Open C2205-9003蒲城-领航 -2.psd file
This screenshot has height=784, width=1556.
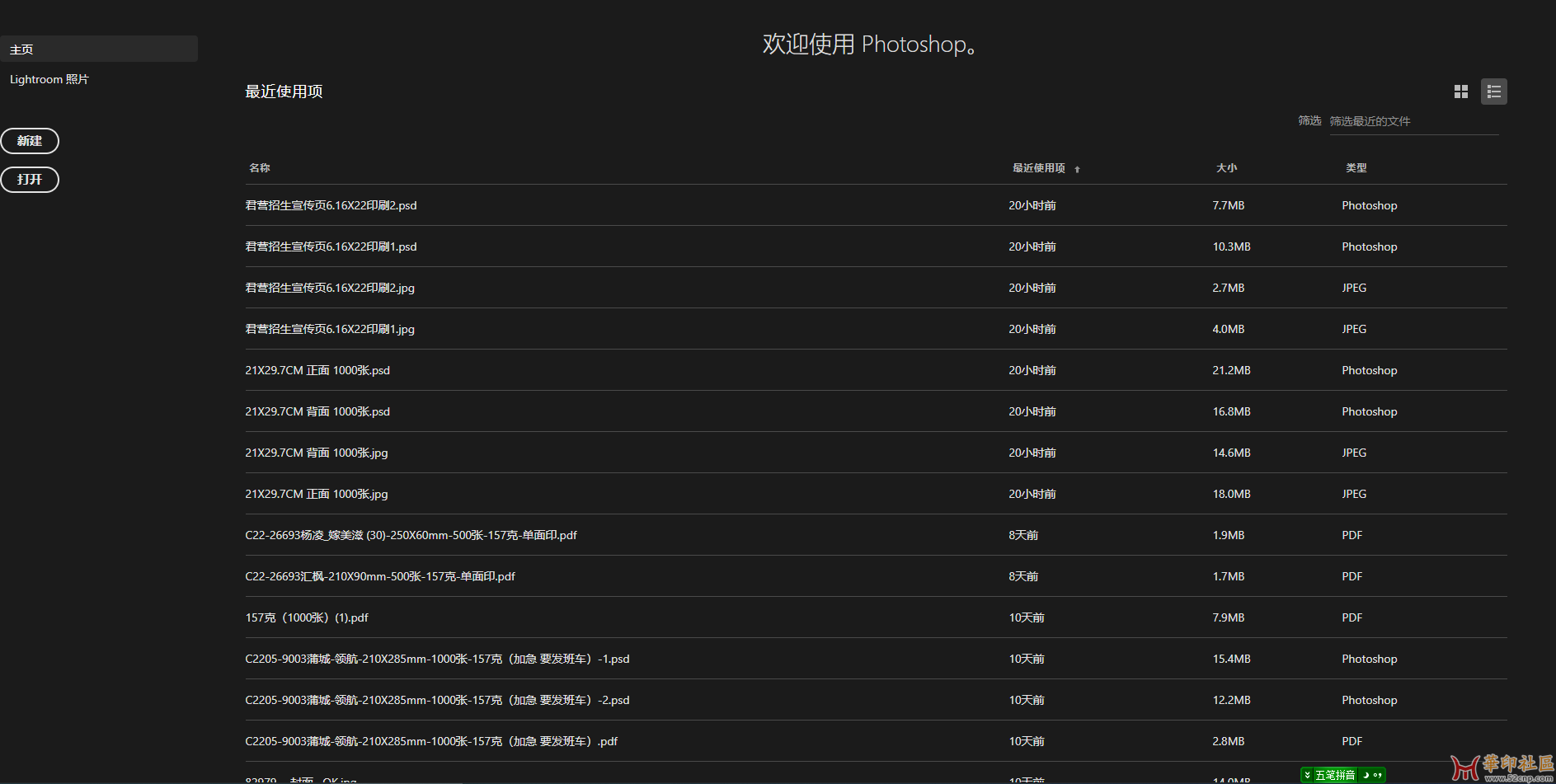437,700
